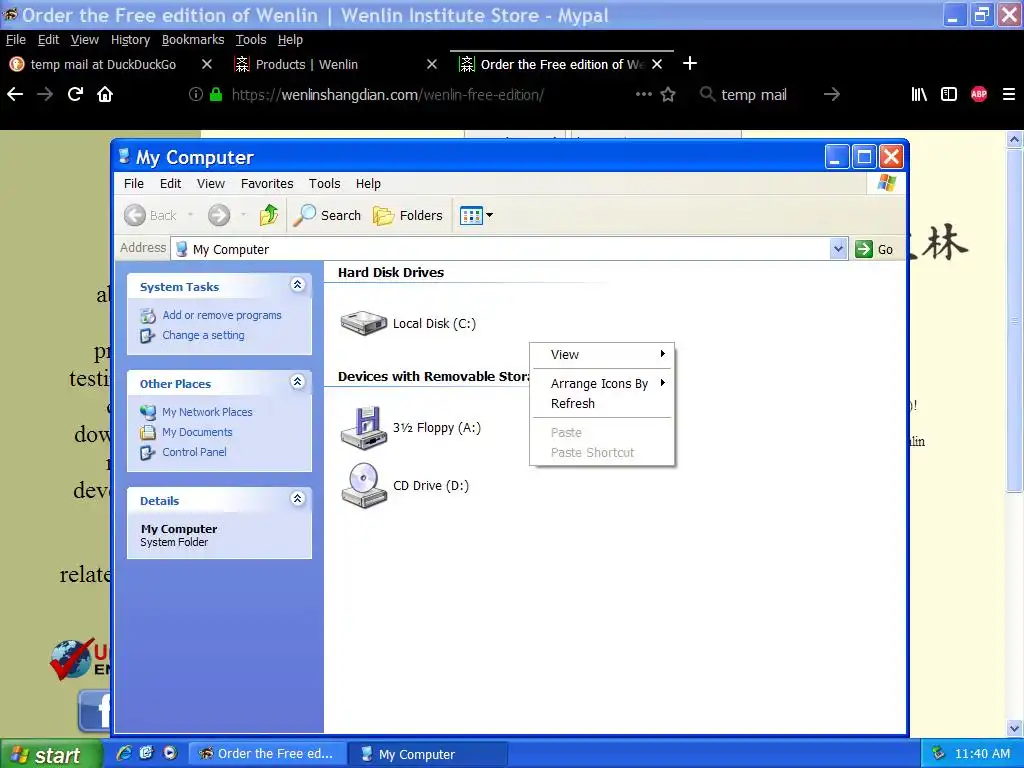This screenshot has width=1024, height=768.
Task: Go up one folder level in My Computer
Action: tap(268, 215)
